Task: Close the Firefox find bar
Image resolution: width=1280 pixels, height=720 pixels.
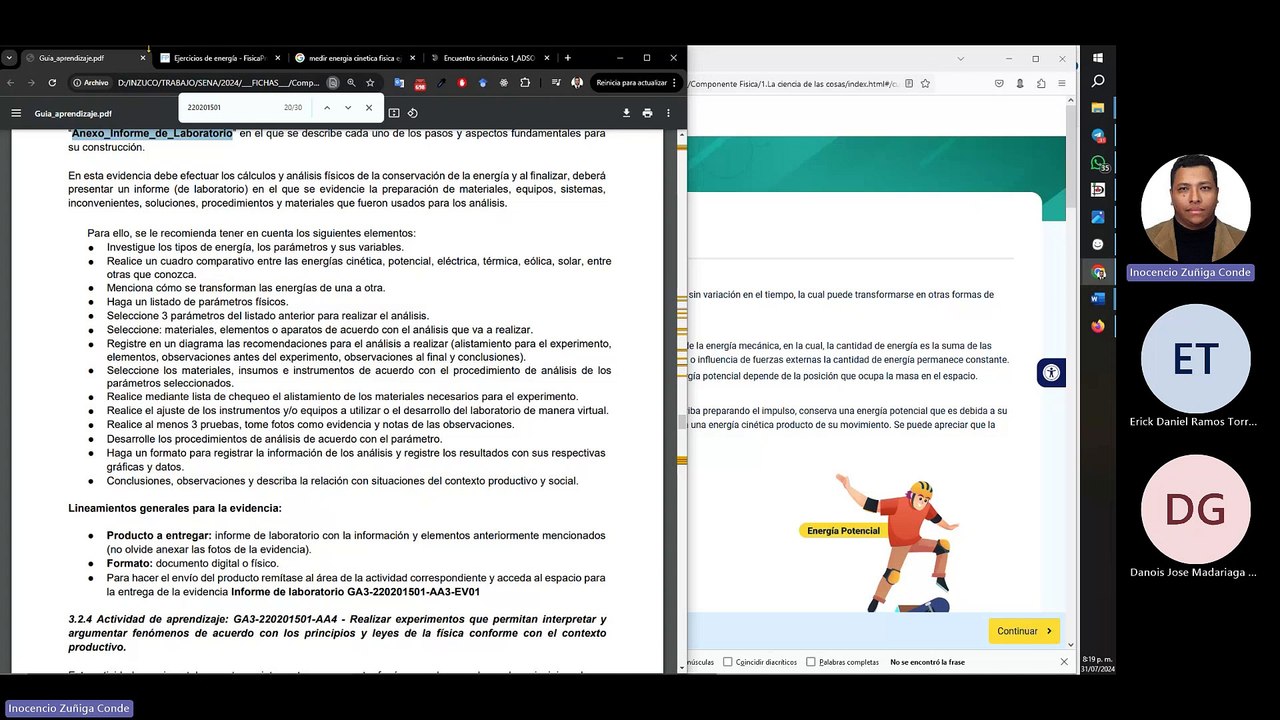Action: click(x=1064, y=662)
